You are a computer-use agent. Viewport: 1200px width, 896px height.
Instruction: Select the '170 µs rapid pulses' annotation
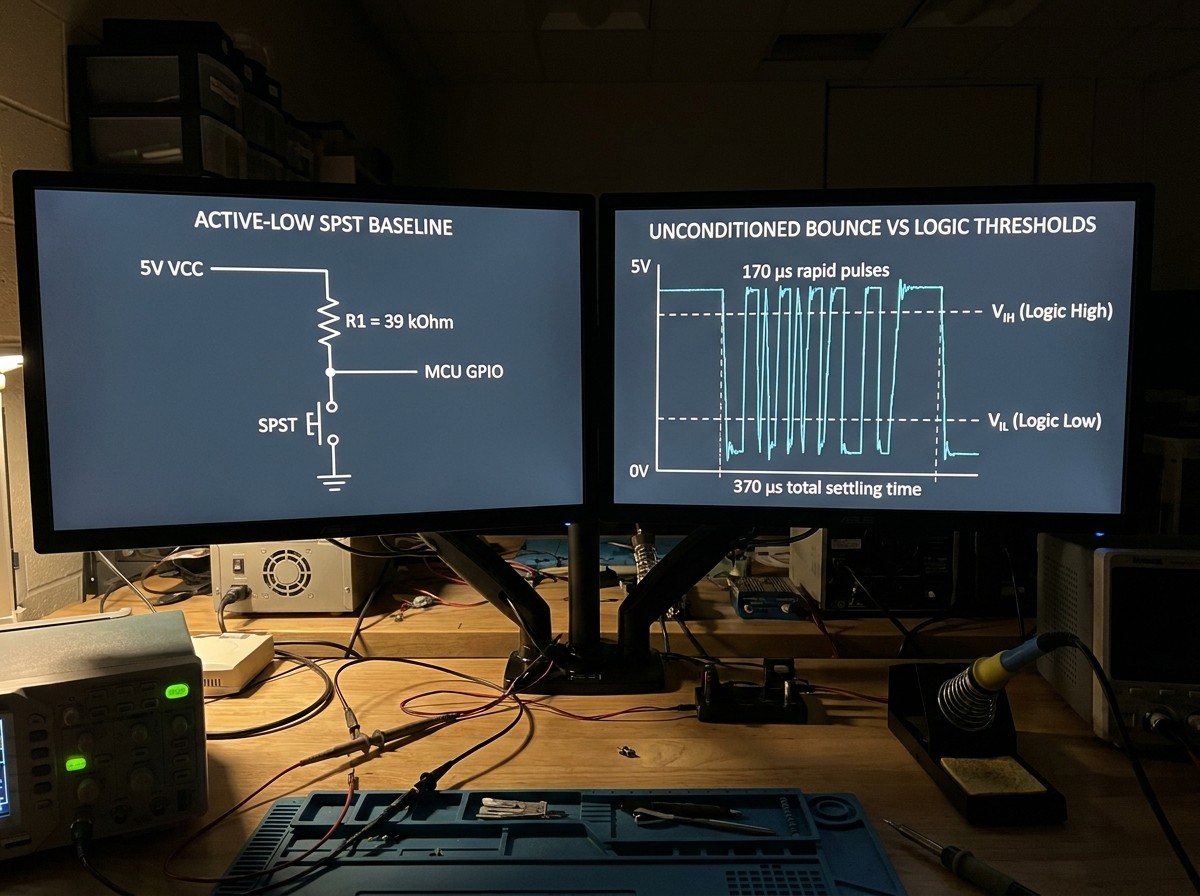815,271
